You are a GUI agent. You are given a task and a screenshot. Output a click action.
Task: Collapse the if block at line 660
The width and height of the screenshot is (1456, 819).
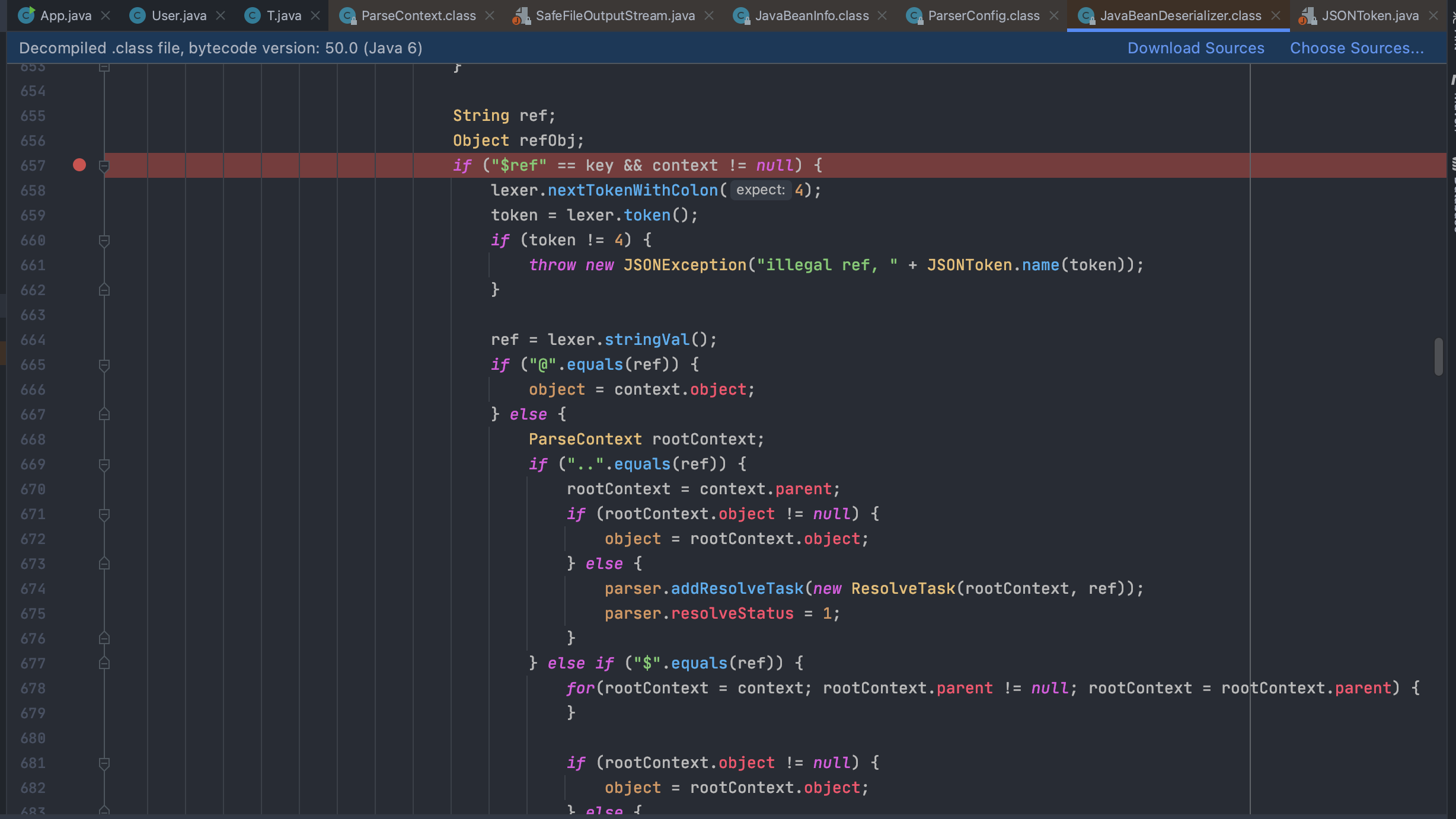point(104,240)
